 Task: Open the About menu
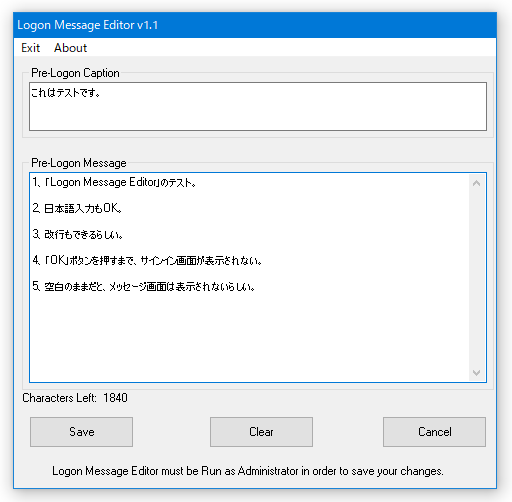pos(70,48)
